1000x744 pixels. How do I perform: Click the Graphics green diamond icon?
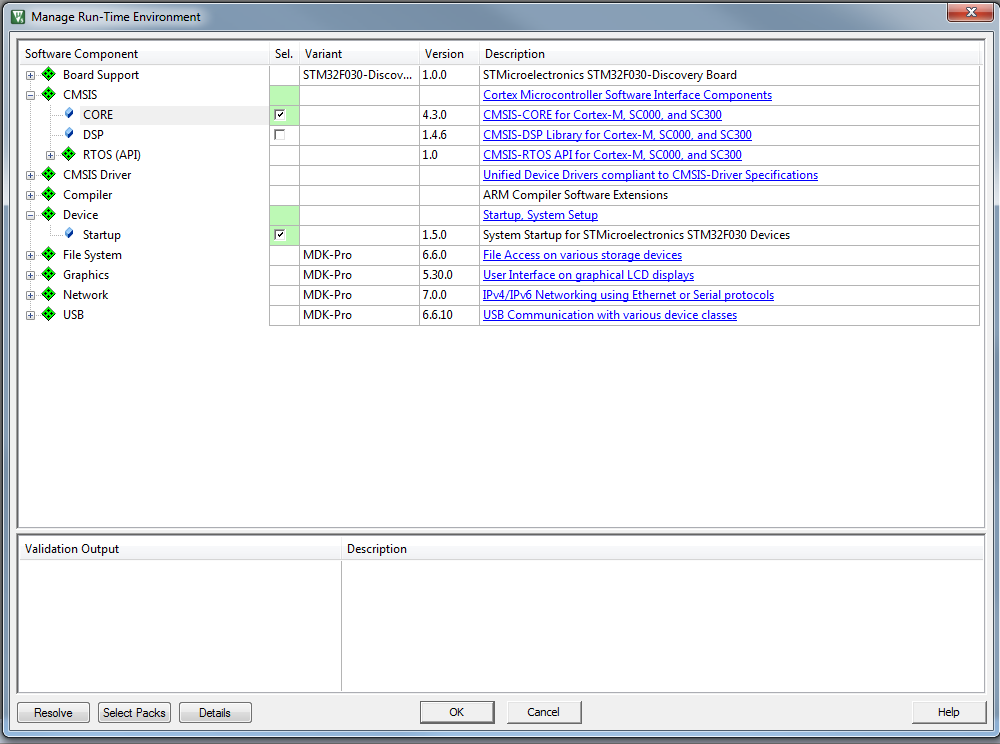tap(48, 274)
